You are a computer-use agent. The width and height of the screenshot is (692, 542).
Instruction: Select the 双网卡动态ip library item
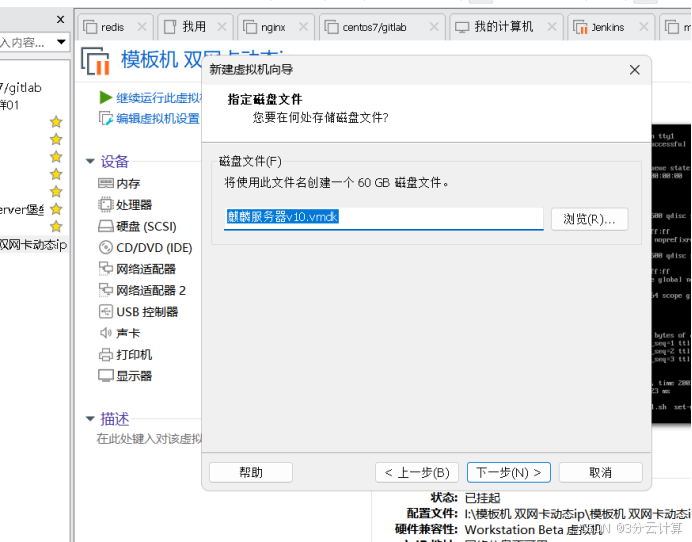(34, 244)
